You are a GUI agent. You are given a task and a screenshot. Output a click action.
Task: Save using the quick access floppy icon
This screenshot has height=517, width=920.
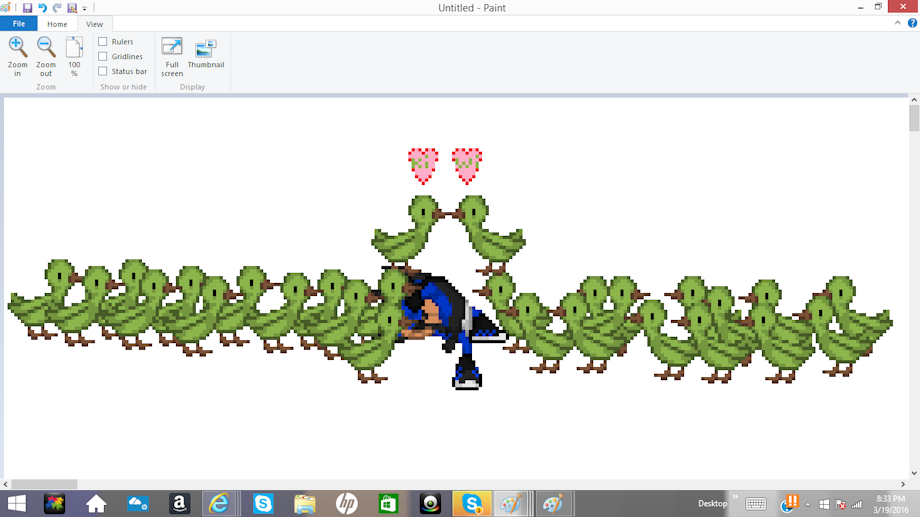(x=27, y=8)
